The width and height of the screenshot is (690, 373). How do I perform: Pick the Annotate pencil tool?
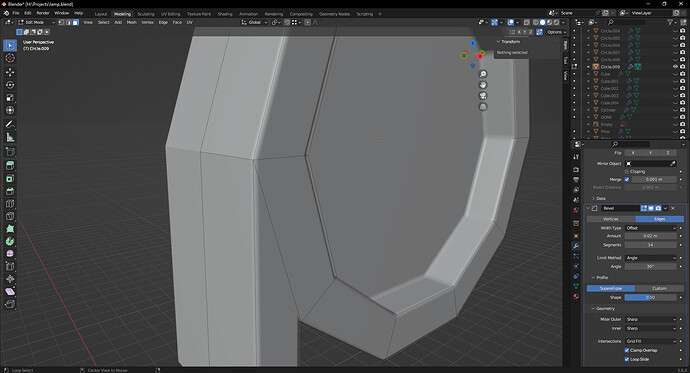point(10,125)
